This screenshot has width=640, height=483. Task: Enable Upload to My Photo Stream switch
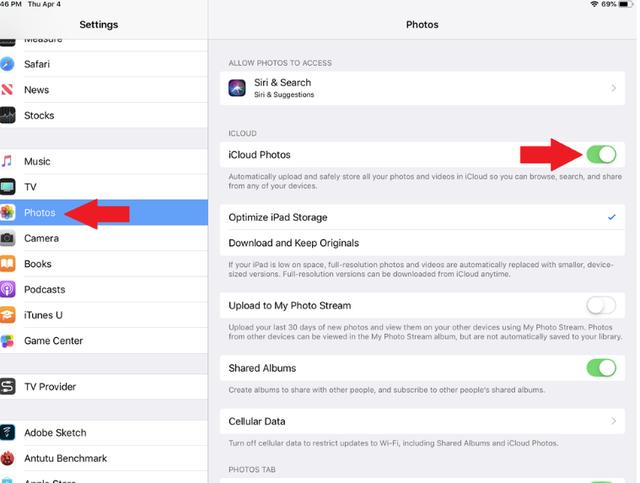[x=601, y=305]
